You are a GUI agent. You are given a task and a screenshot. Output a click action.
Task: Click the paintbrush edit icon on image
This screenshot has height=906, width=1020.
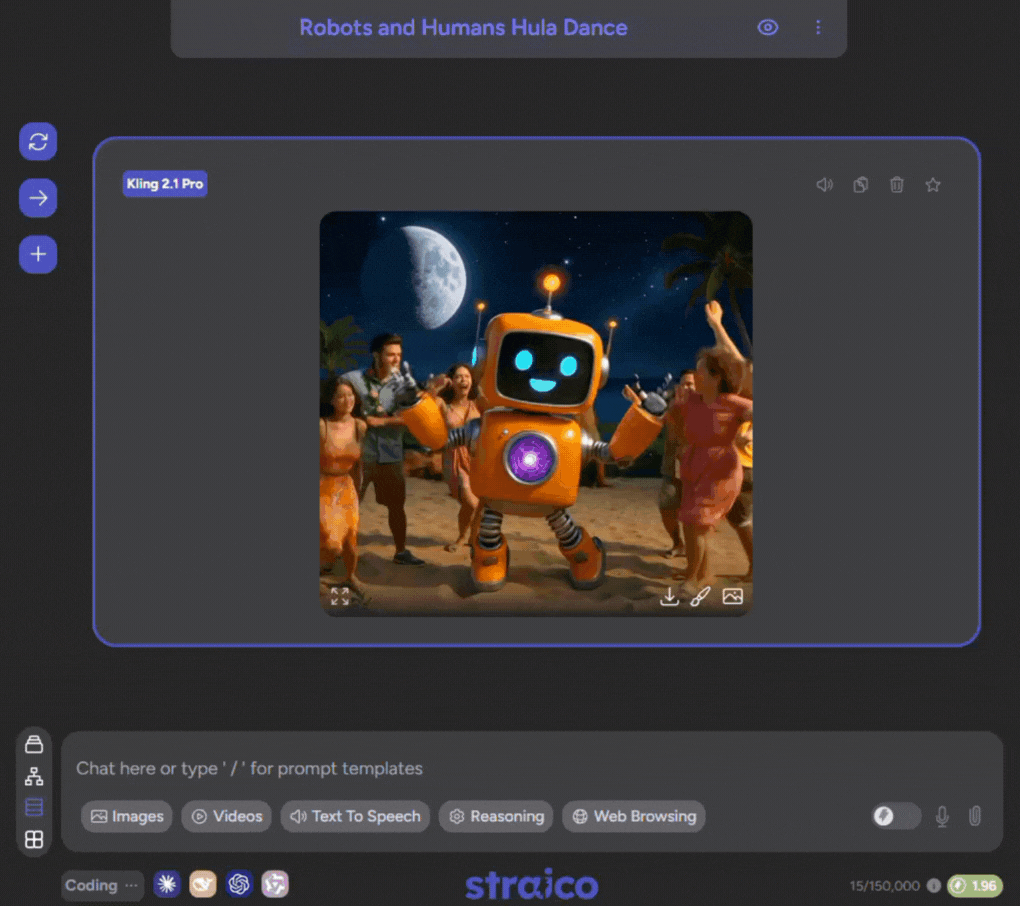700,596
